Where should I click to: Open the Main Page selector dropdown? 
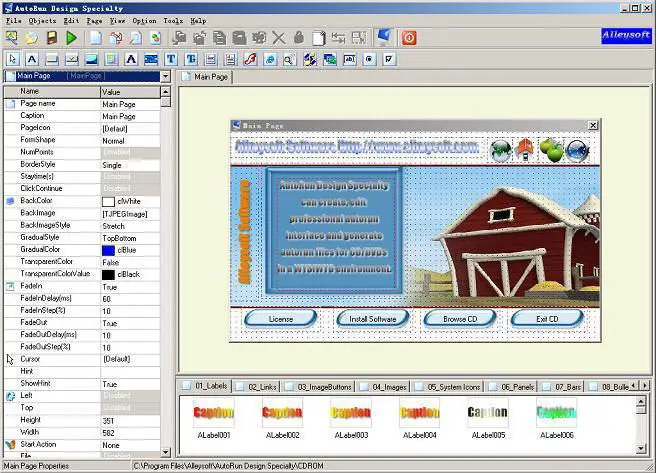[x=164, y=76]
